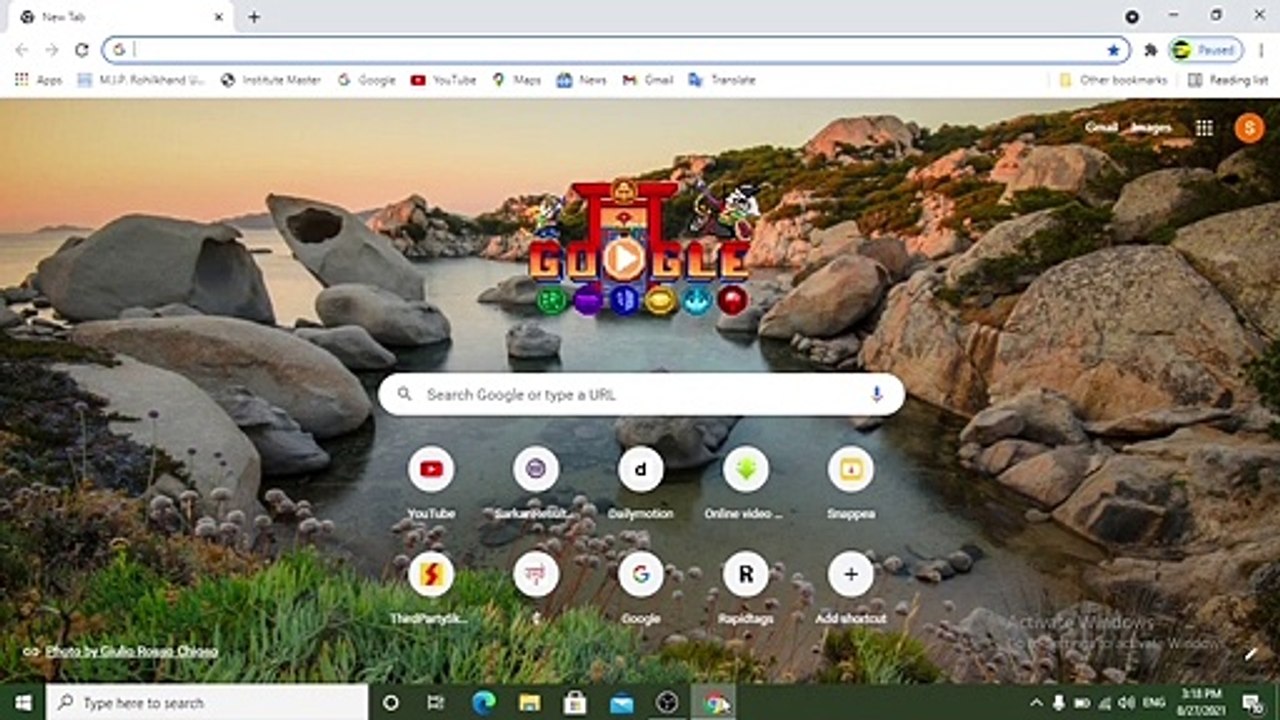
Task: Open the M.J.P. Rohilkhand bookmark
Action: (x=141, y=80)
